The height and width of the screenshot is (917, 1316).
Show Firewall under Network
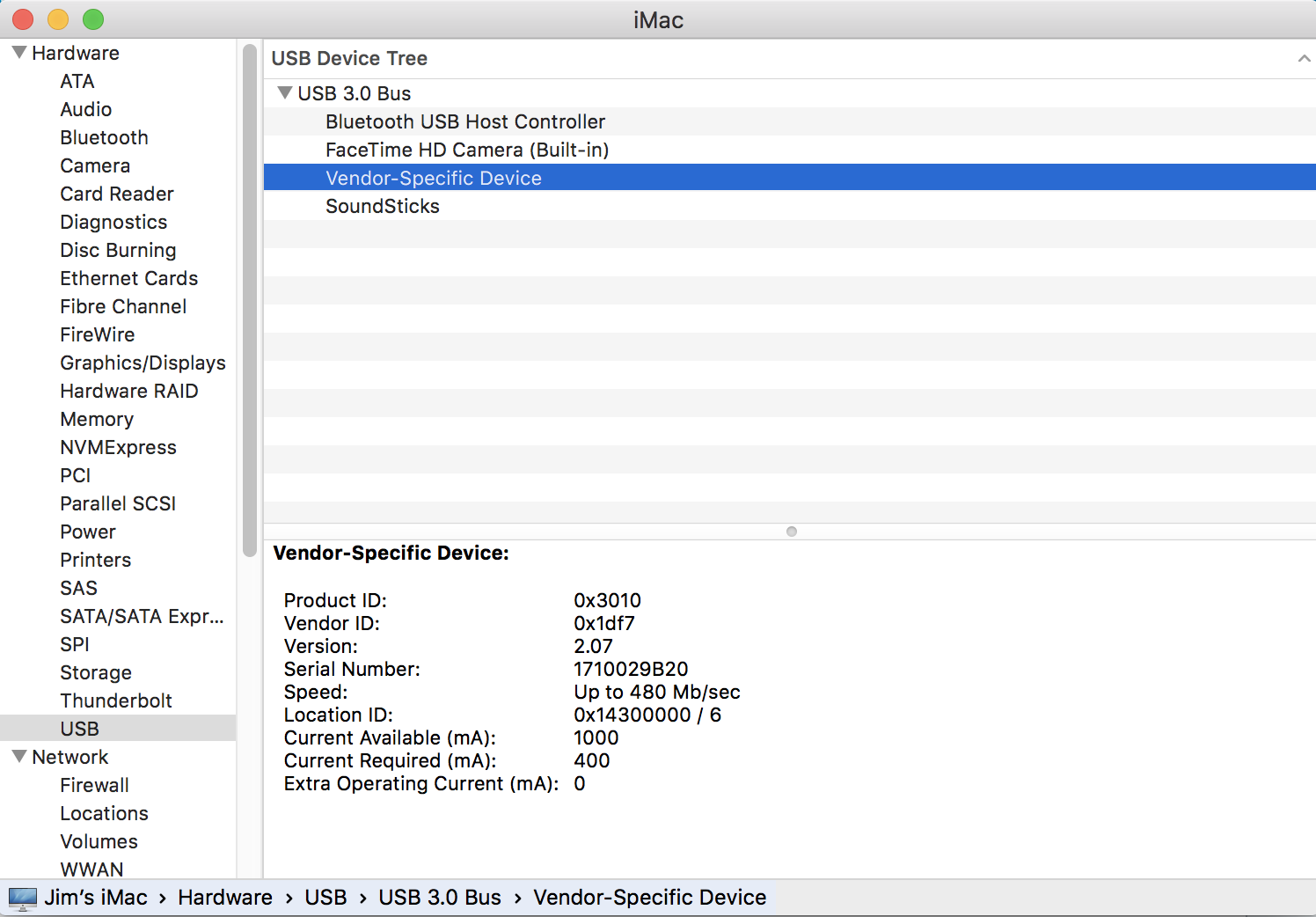(x=94, y=785)
